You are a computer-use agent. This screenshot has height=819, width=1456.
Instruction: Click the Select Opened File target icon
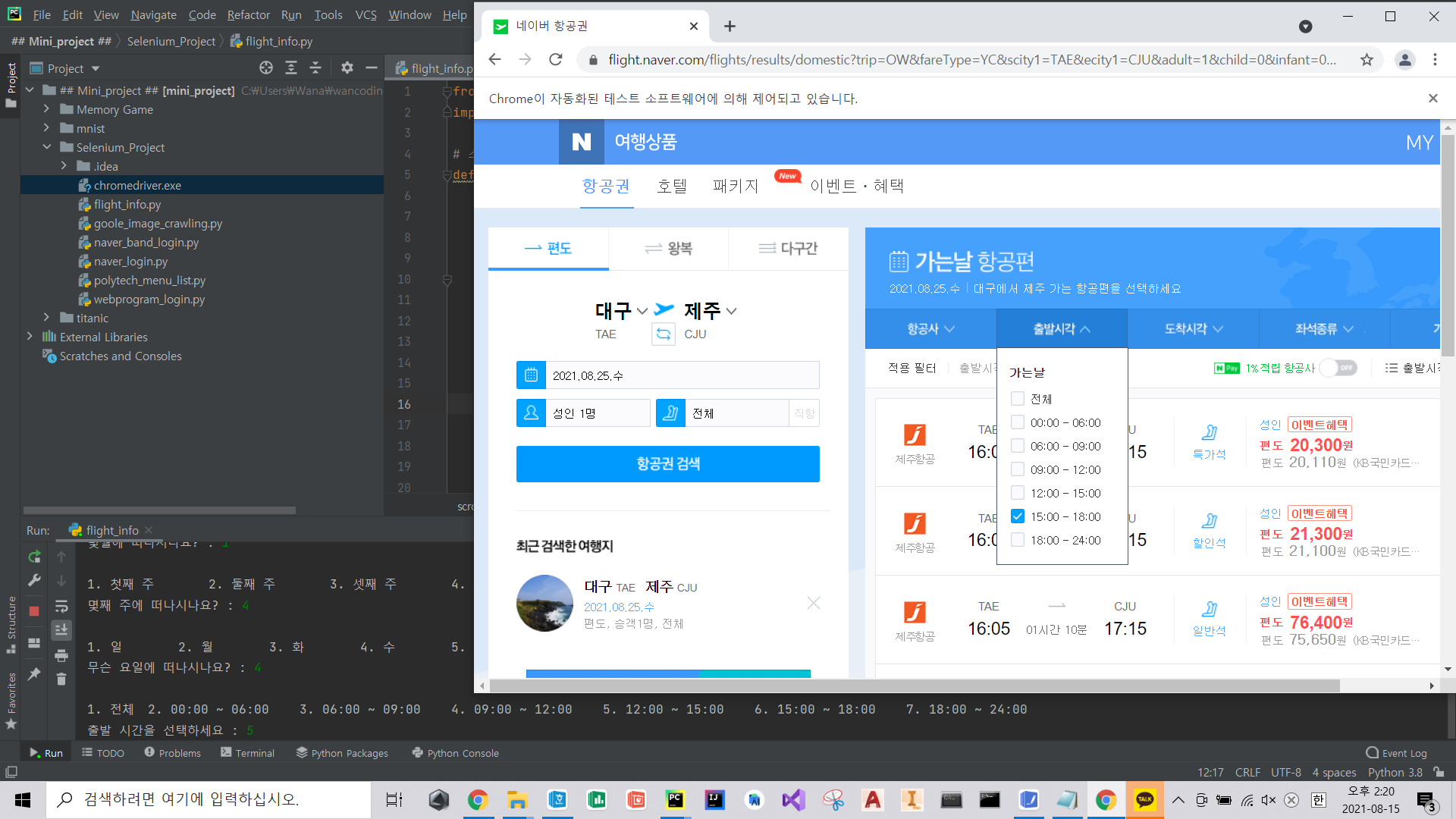click(x=266, y=68)
